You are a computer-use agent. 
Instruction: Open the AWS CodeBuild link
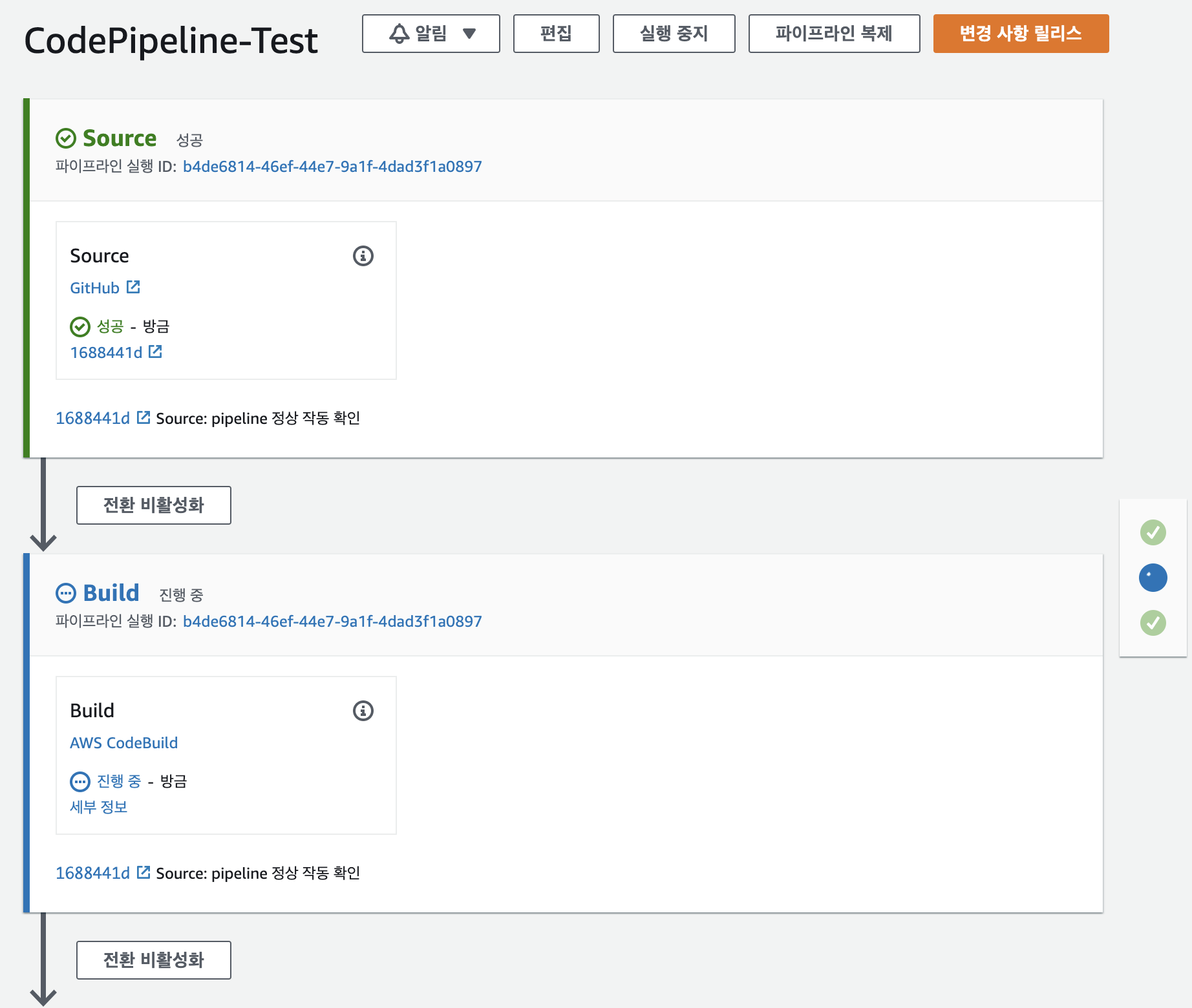coord(123,743)
